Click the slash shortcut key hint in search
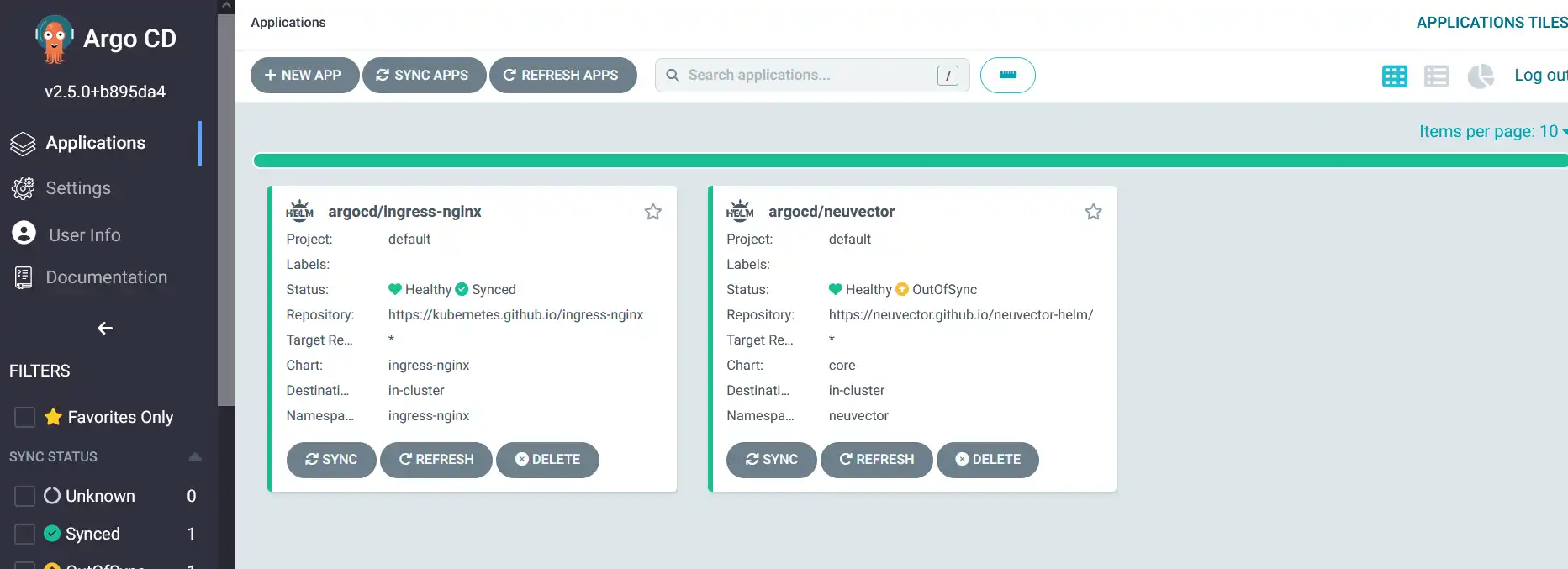 tap(948, 76)
